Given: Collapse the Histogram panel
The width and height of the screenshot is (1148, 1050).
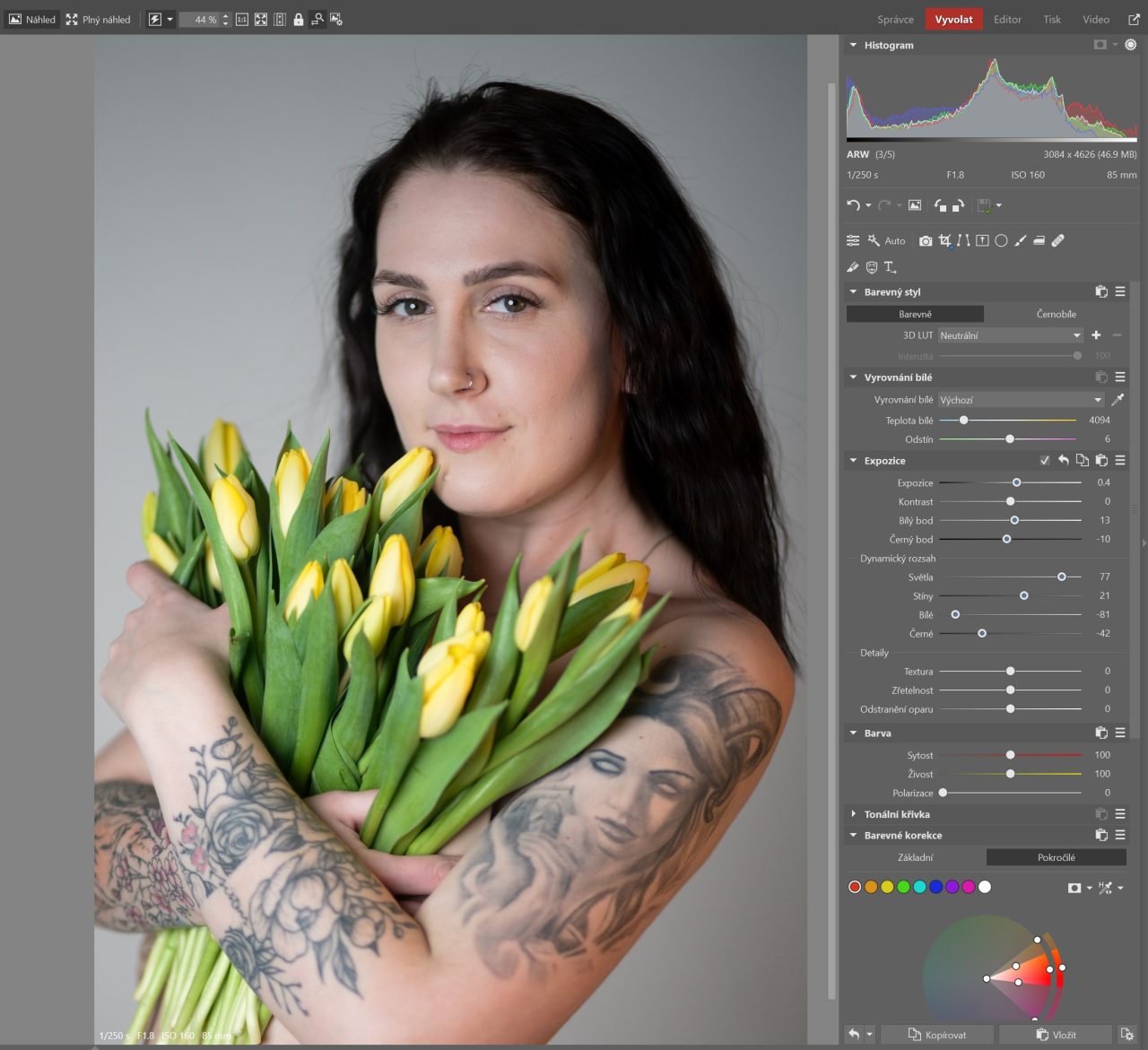Looking at the screenshot, I should pos(853,45).
